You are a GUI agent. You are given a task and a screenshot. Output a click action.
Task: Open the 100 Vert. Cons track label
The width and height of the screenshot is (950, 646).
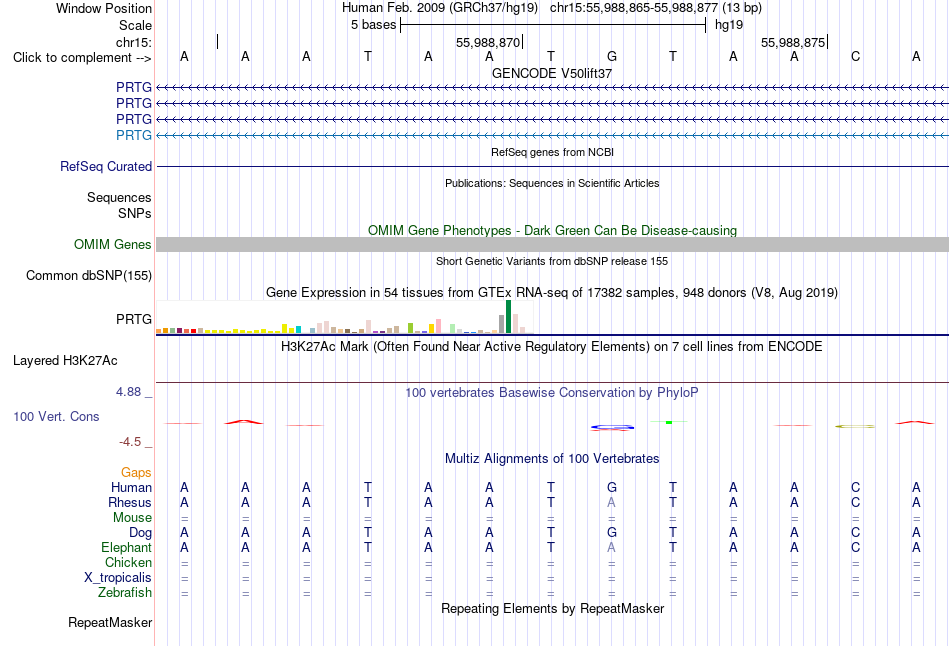click(x=56, y=416)
